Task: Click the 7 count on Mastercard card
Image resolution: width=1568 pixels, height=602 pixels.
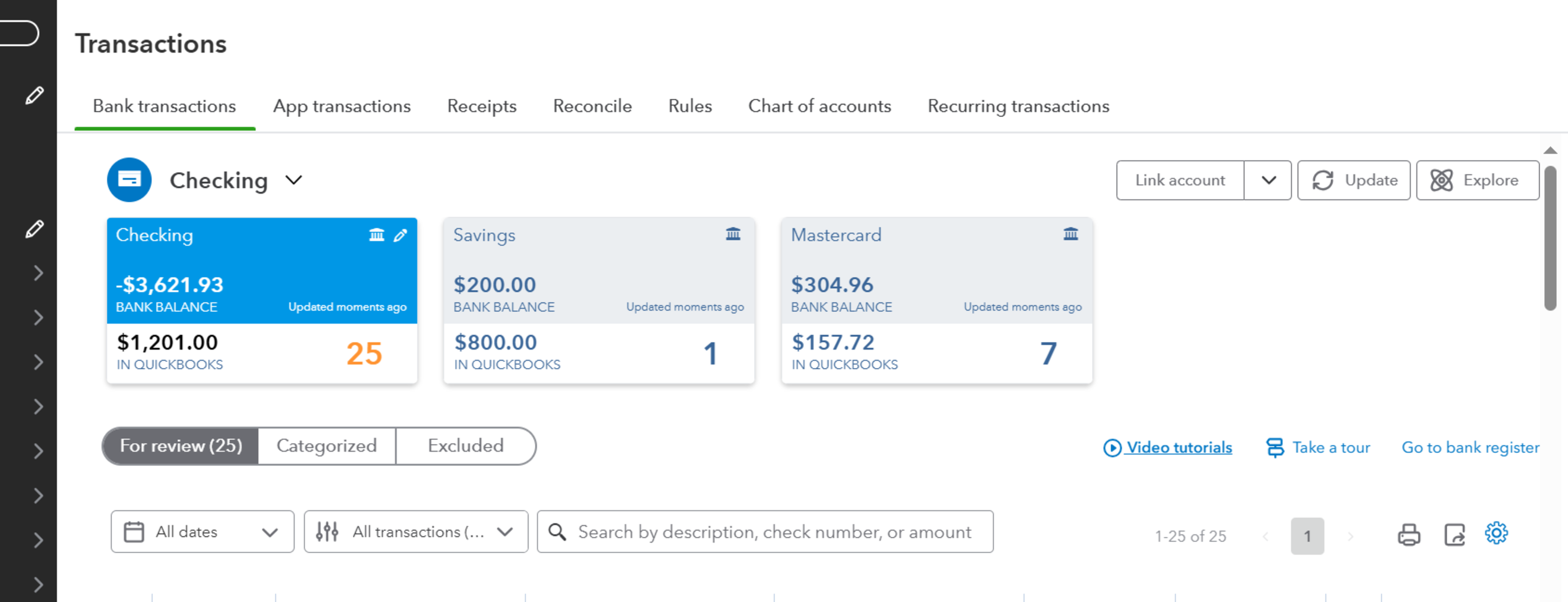Action: 1048,354
